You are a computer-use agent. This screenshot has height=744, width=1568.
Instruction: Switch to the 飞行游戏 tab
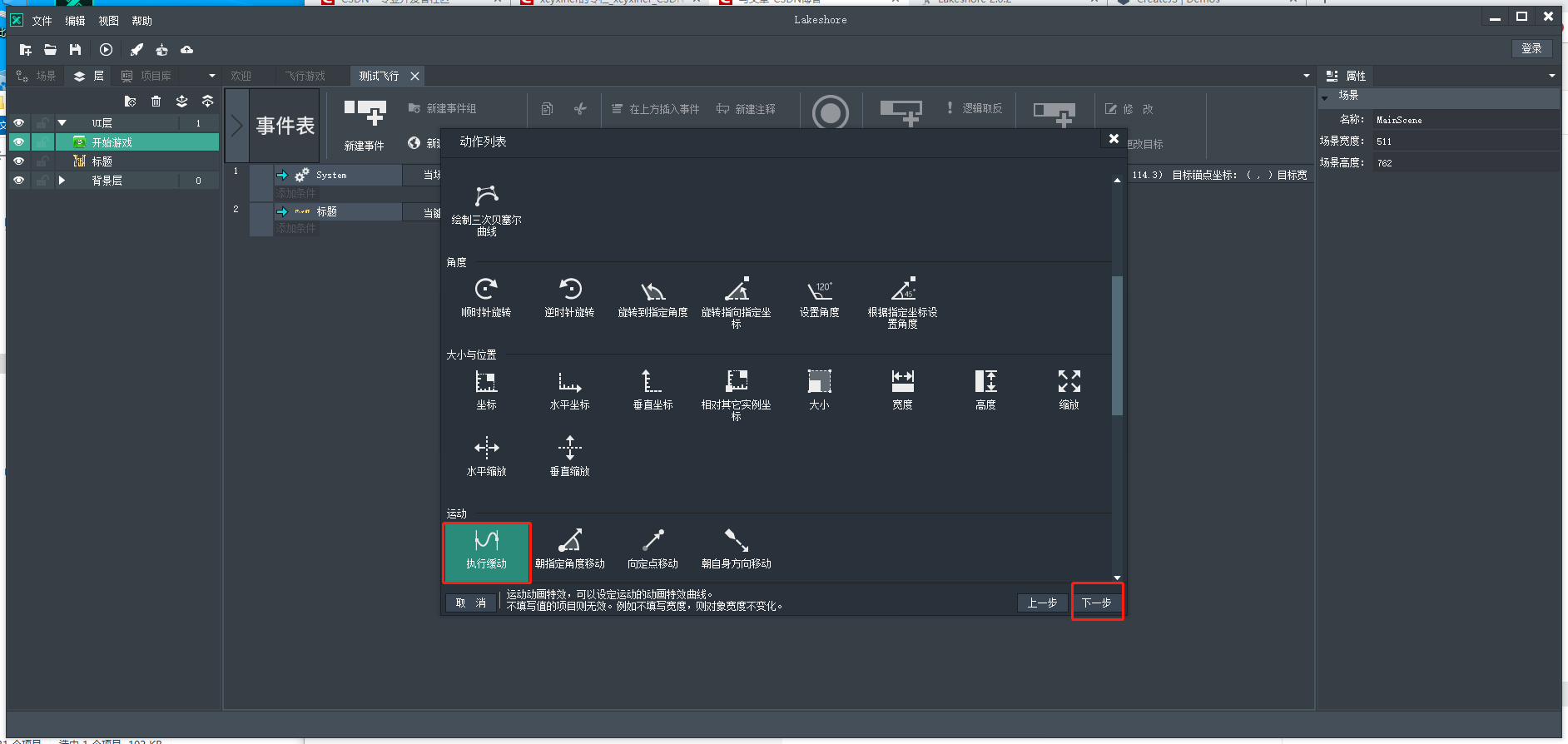305,76
